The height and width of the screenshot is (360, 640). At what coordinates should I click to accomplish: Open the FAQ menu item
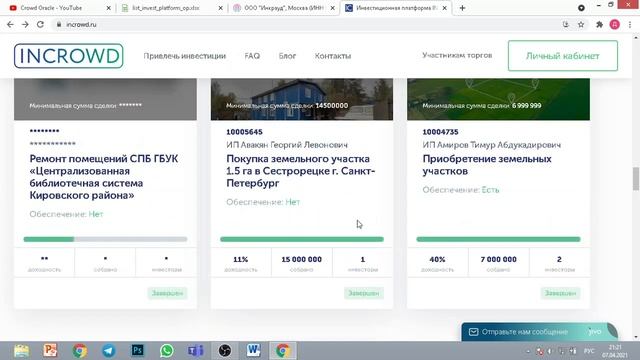pyautogui.click(x=252, y=56)
